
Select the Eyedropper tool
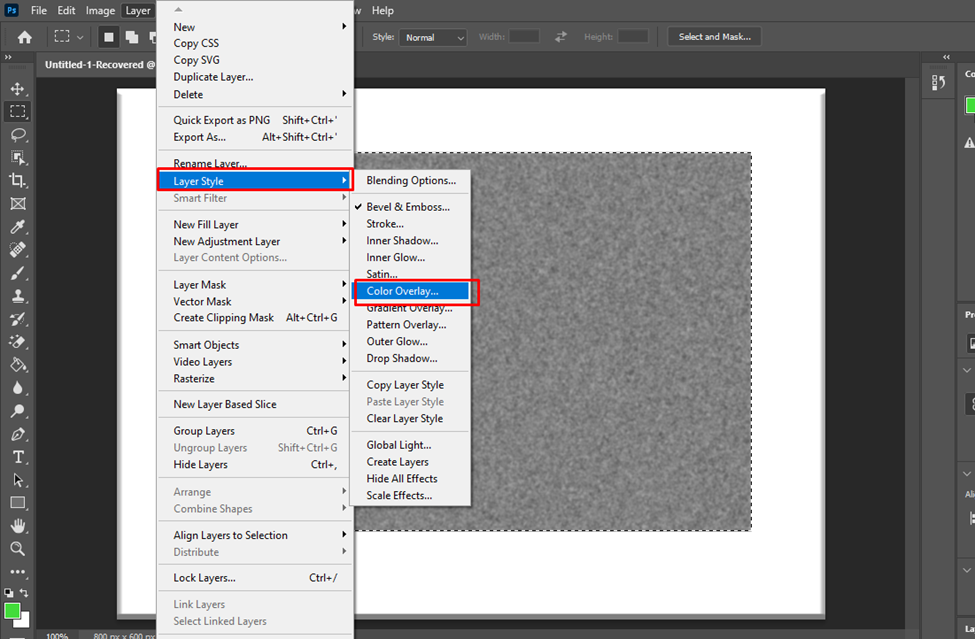17,227
